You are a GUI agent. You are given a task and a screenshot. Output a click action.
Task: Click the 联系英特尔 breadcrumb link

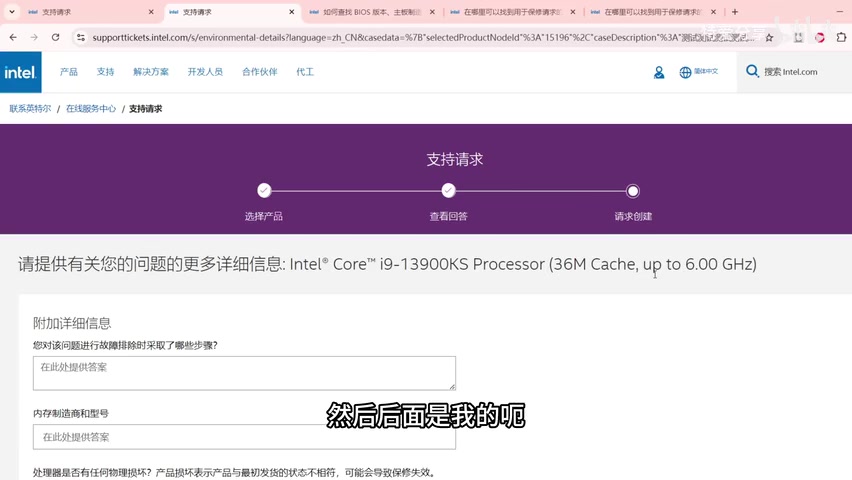(30, 109)
